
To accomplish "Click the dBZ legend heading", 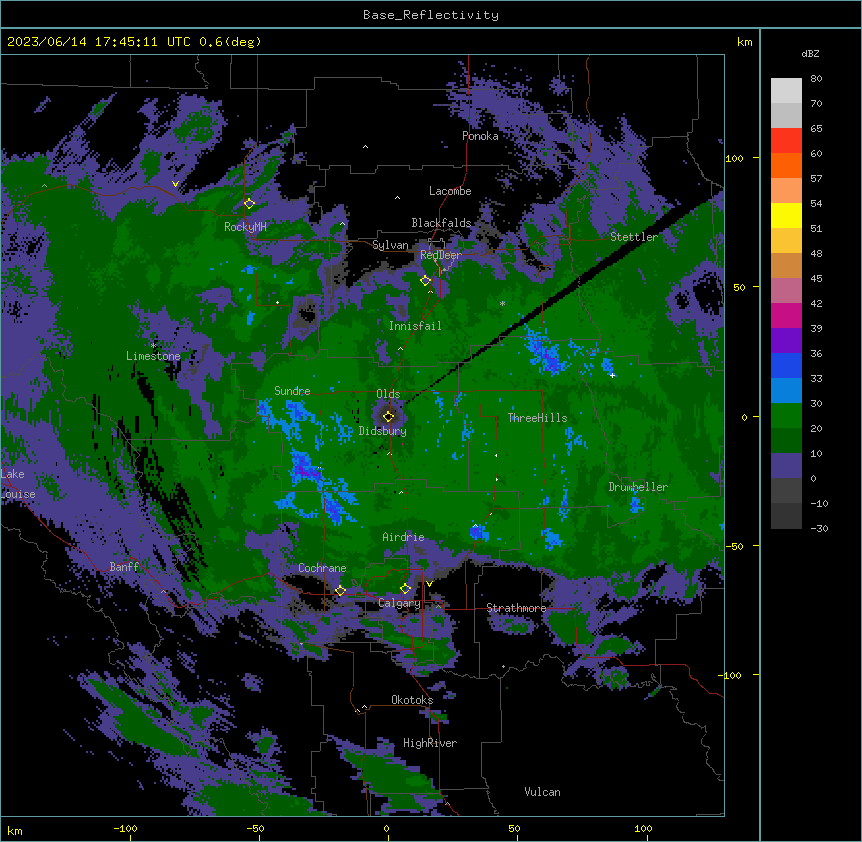I will click(x=810, y=54).
